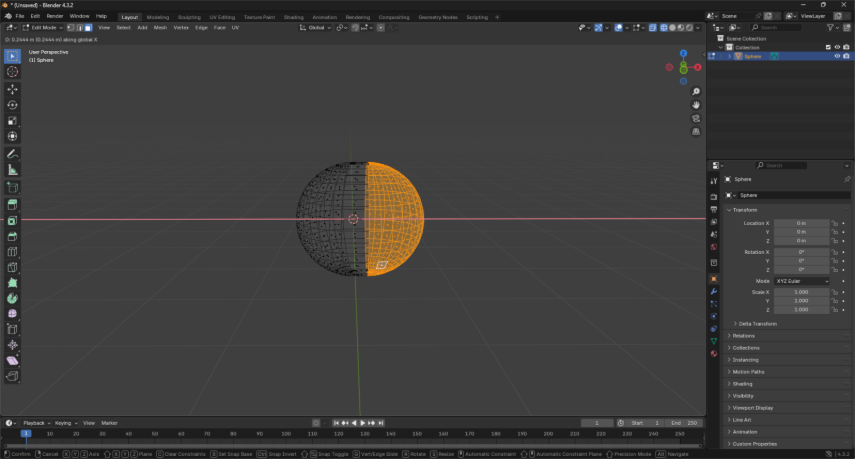Activate the Measure tool
Viewport: 856px width, 459px height.
[12, 170]
